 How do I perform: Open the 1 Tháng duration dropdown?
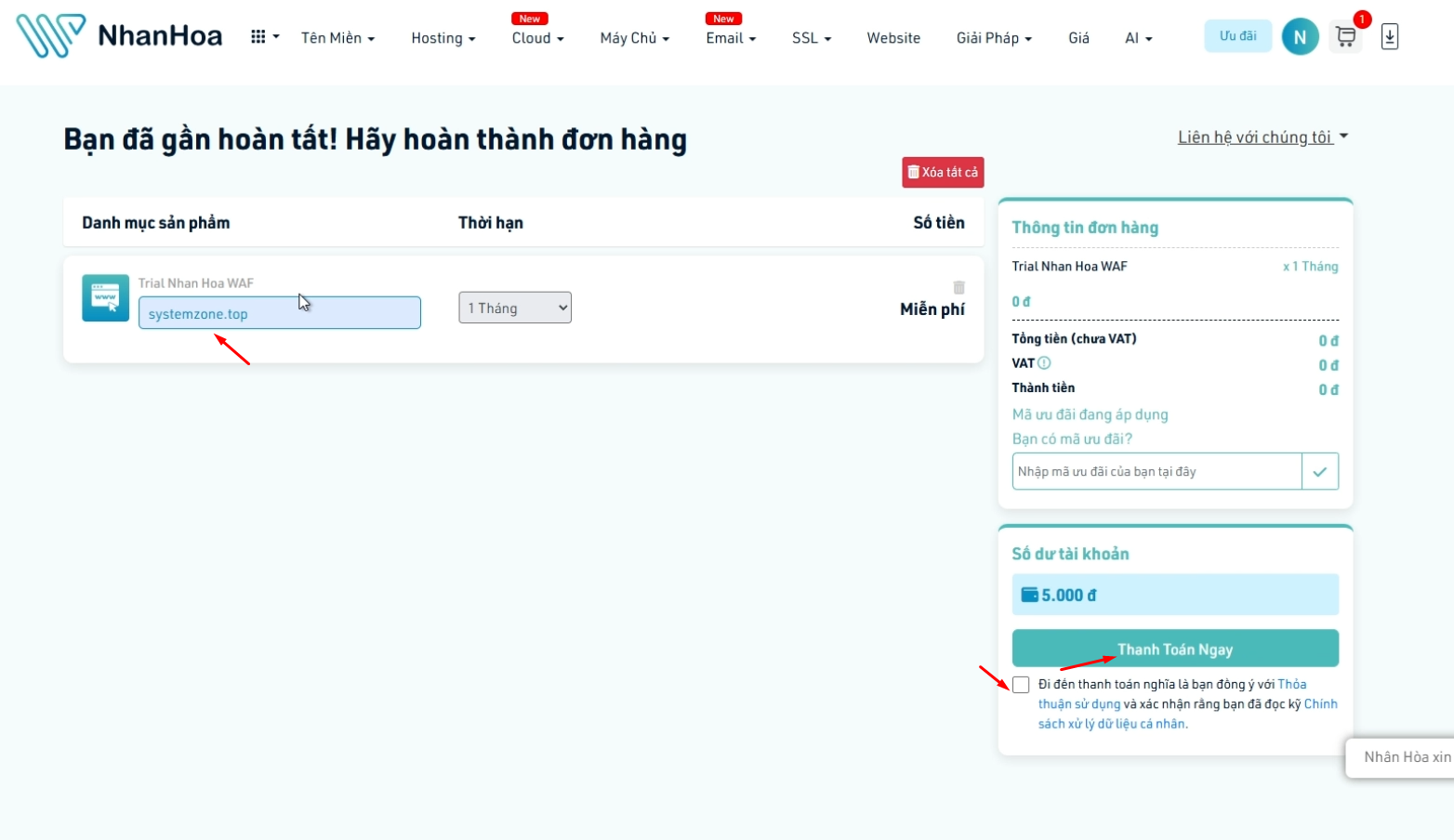(515, 308)
